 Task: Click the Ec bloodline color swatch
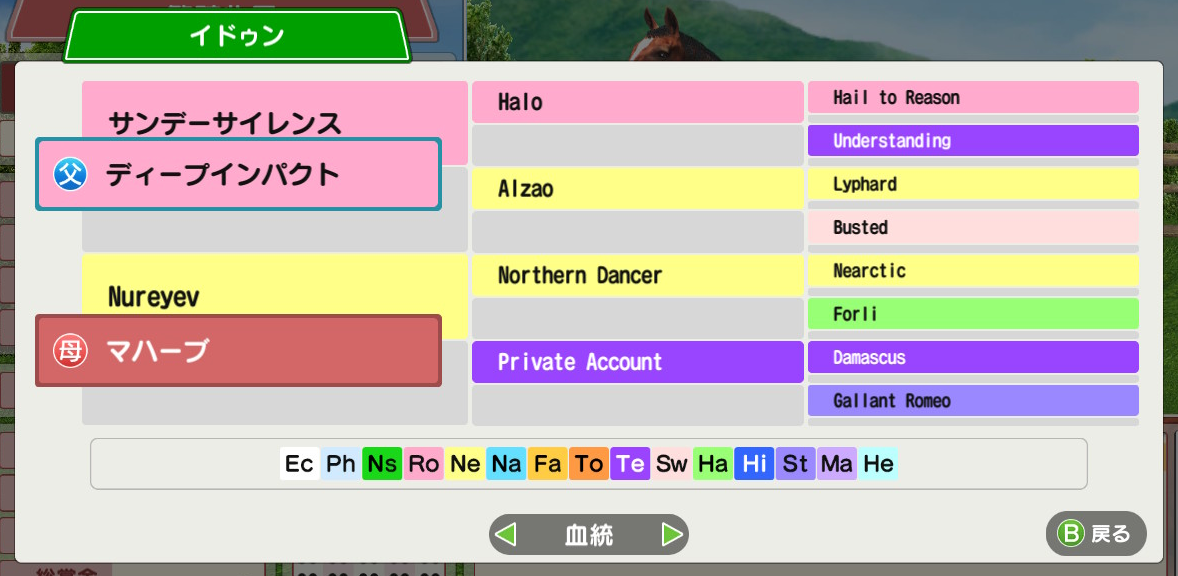point(300,464)
